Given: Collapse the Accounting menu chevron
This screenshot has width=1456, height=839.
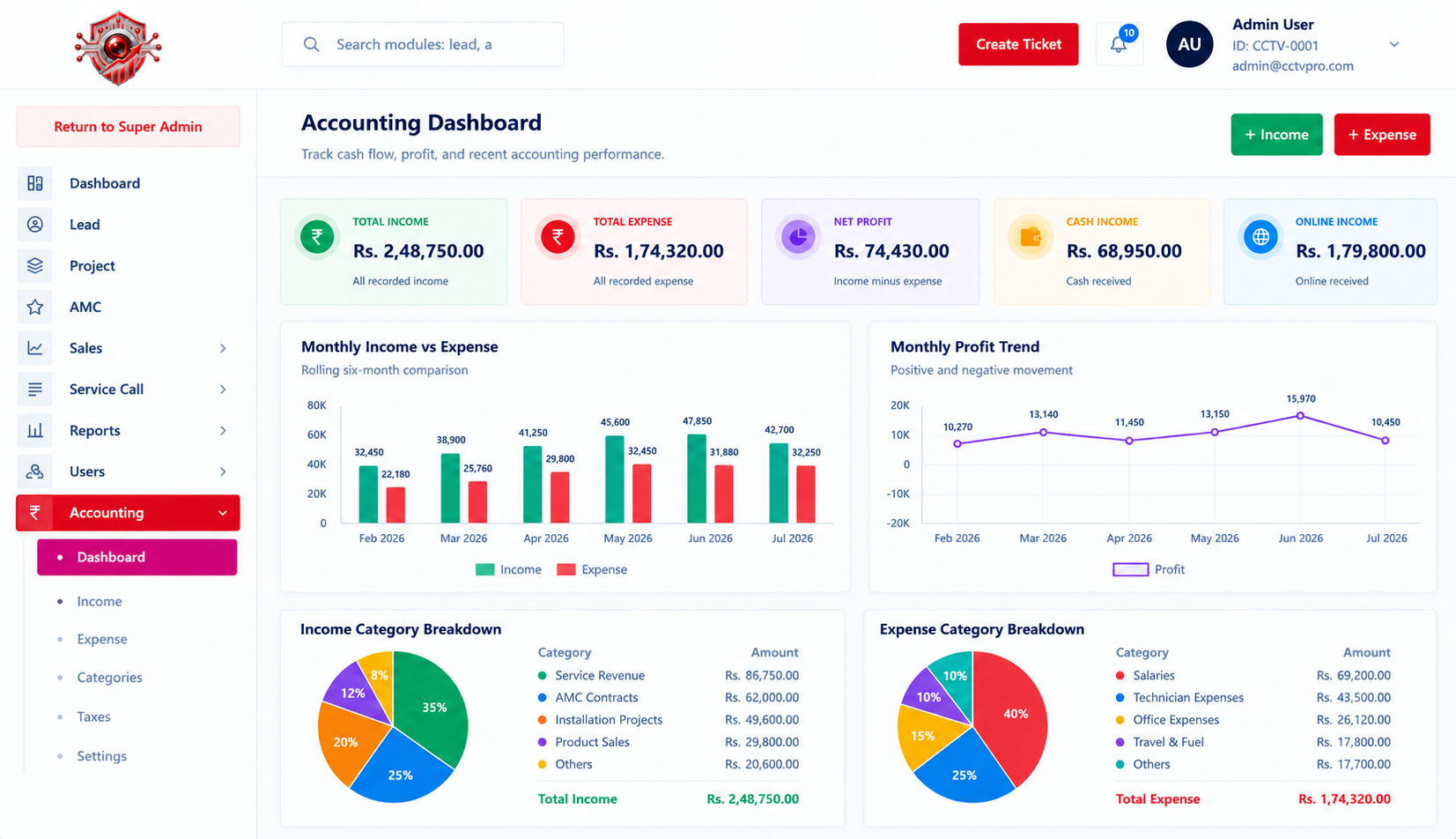Looking at the screenshot, I should (223, 513).
